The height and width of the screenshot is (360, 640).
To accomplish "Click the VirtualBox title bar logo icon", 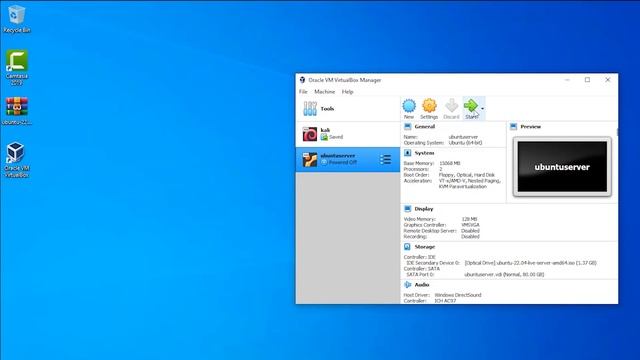I will [302, 80].
